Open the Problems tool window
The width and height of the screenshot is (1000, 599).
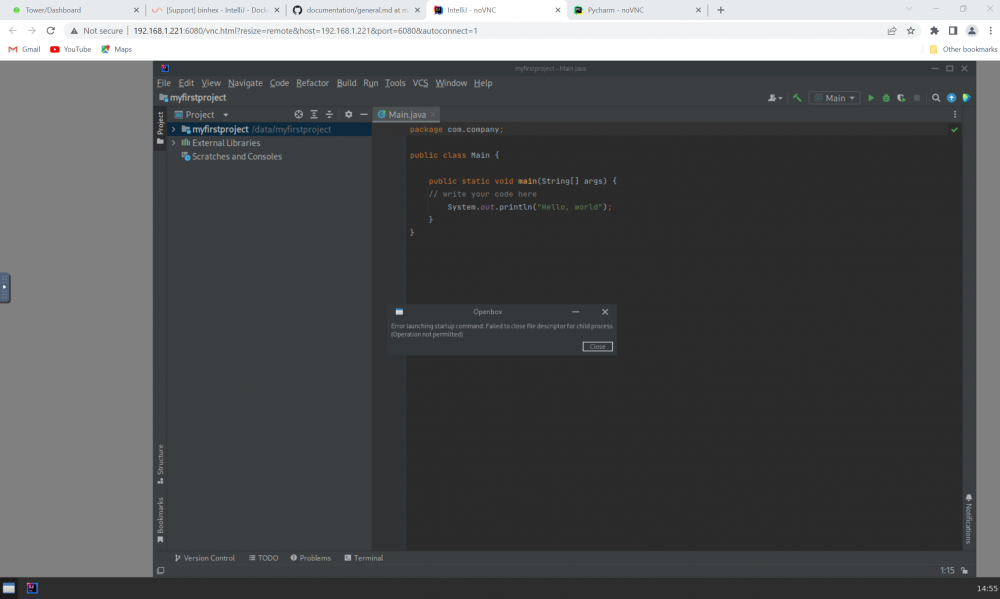[311, 558]
